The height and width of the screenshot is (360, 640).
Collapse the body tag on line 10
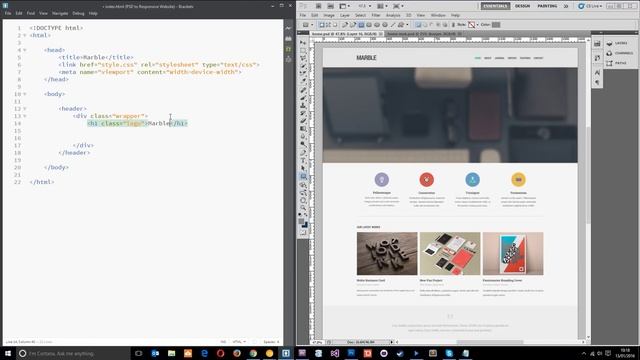pyautogui.click(x=24, y=94)
